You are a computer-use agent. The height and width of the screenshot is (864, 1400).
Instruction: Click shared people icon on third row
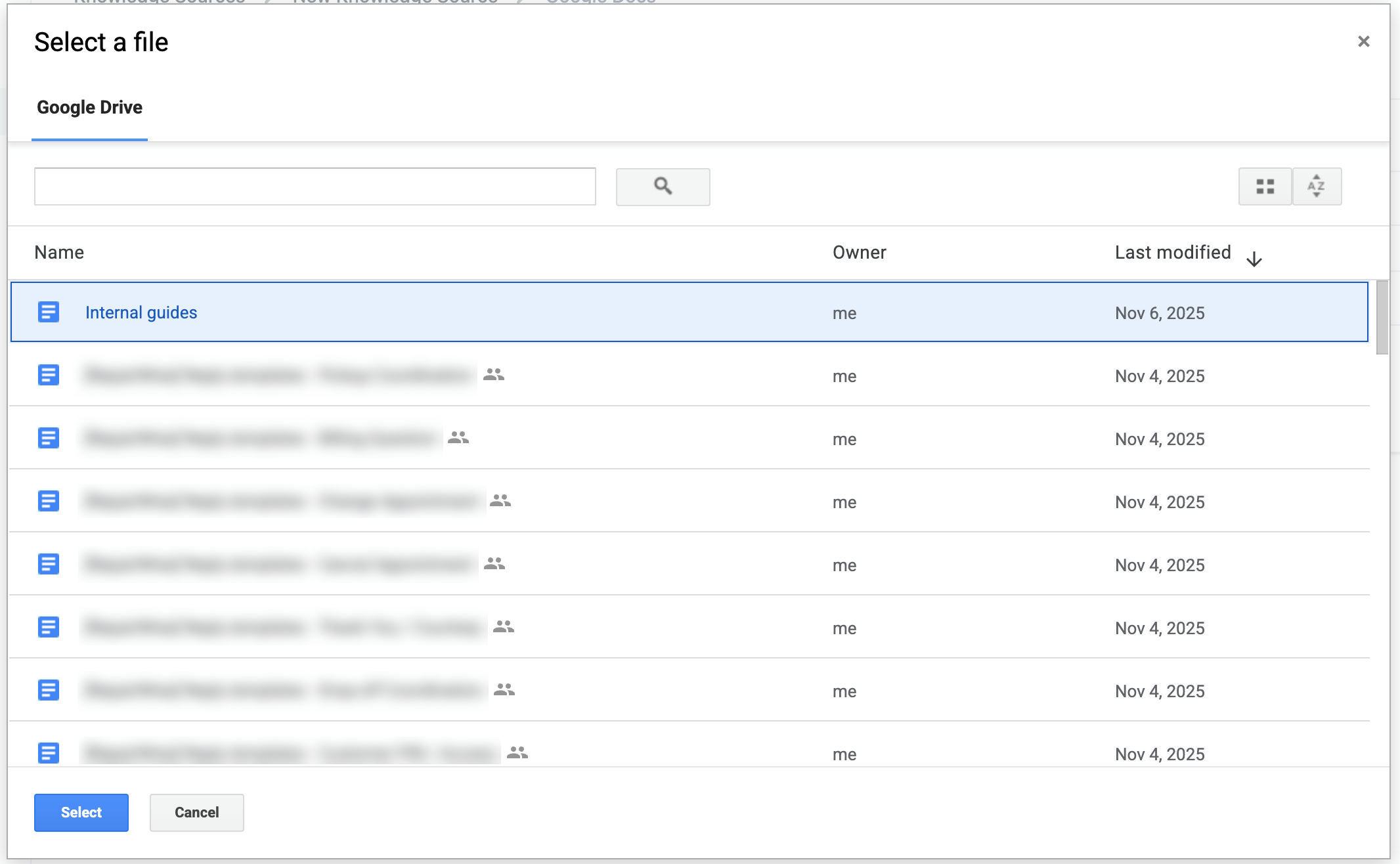[458, 438]
